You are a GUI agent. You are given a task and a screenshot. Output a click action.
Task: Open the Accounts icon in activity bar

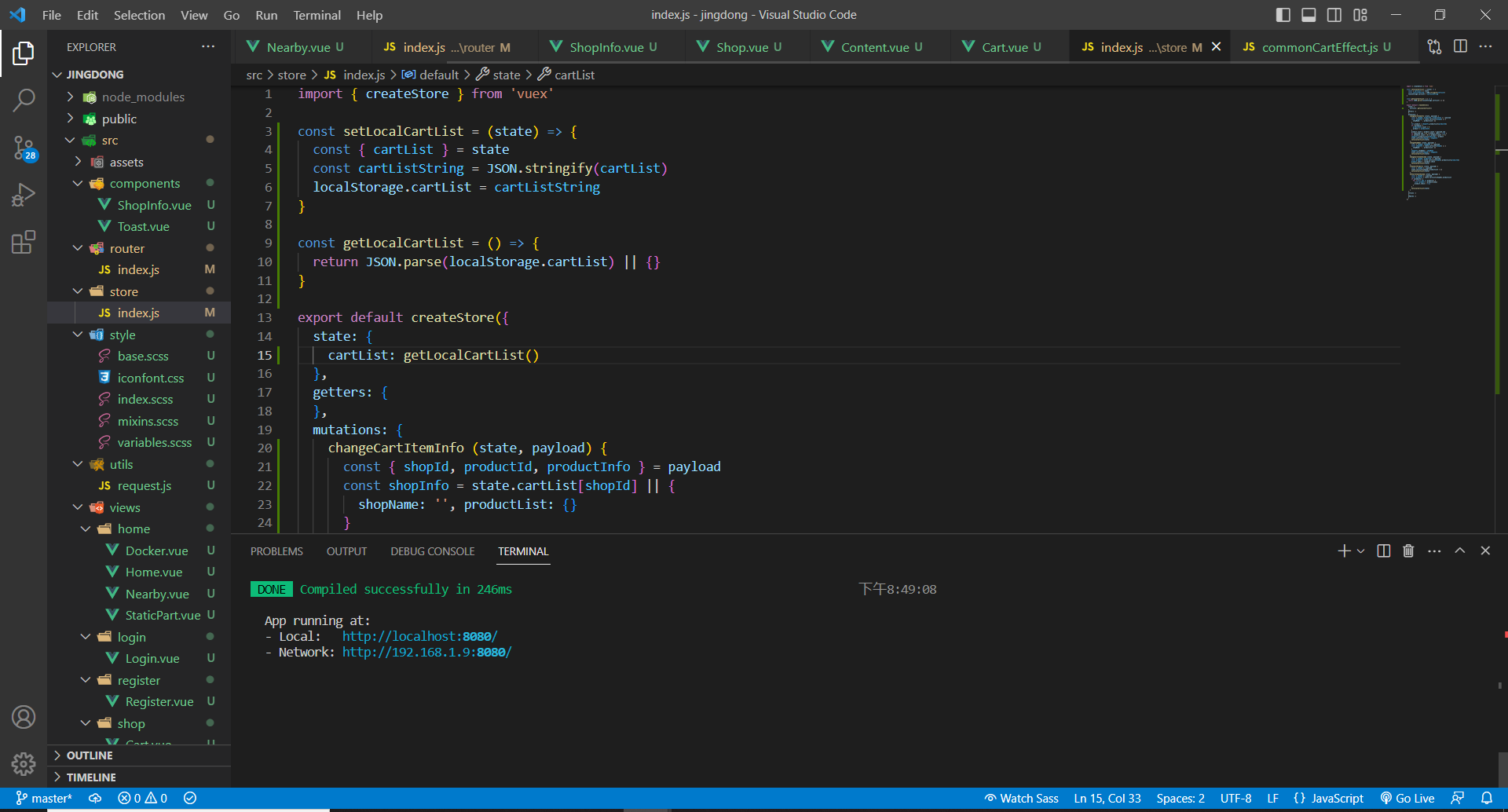click(x=24, y=717)
